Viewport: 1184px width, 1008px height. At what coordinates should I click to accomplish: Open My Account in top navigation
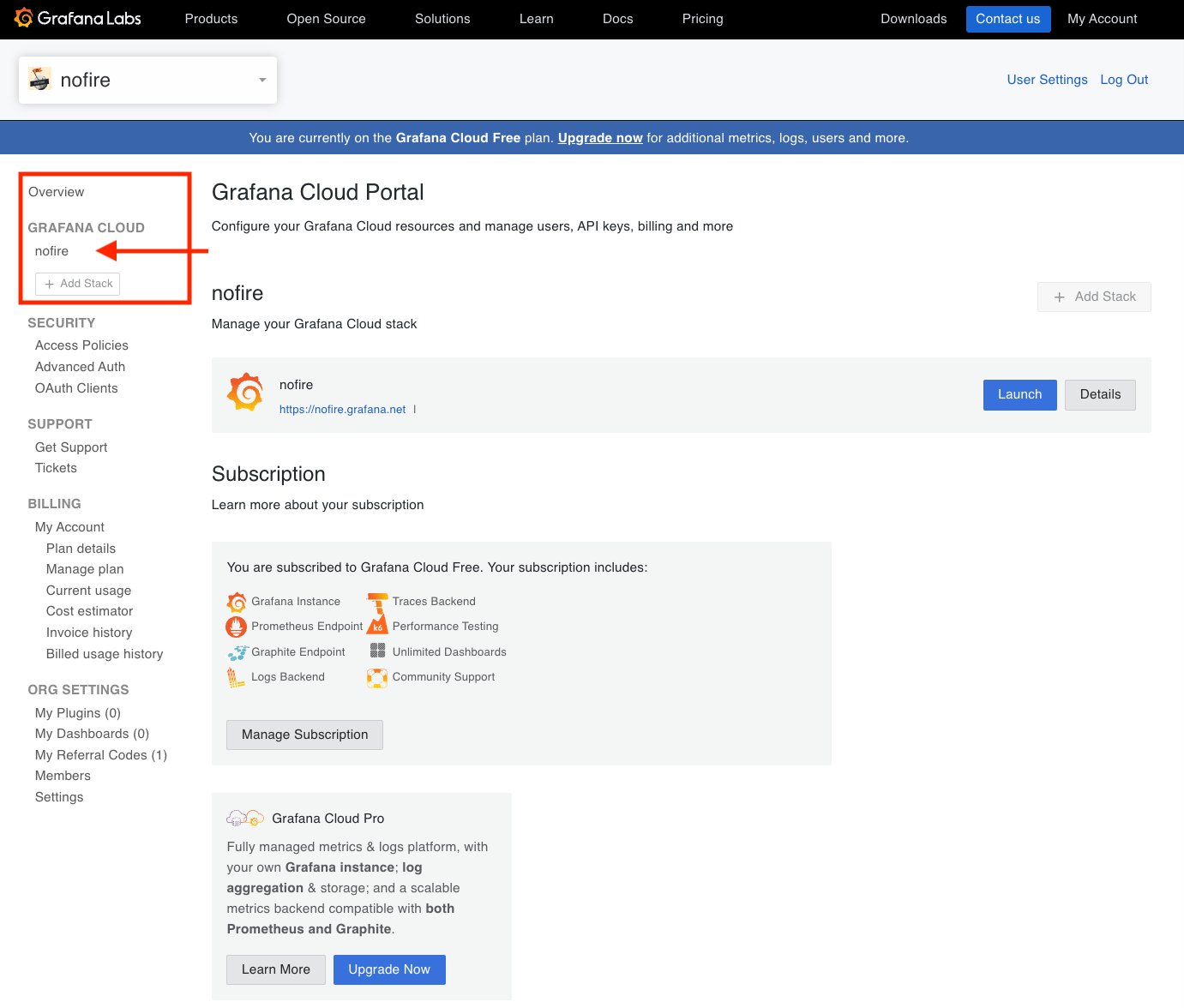[1103, 19]
